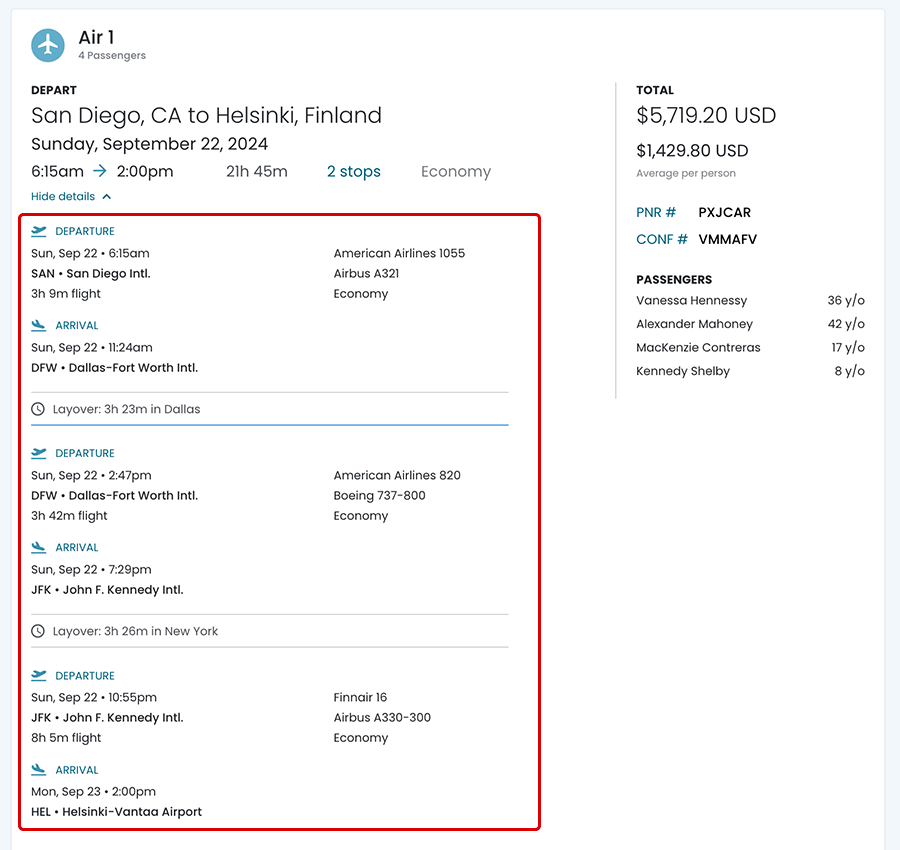Open the 2 stops link

353,171
